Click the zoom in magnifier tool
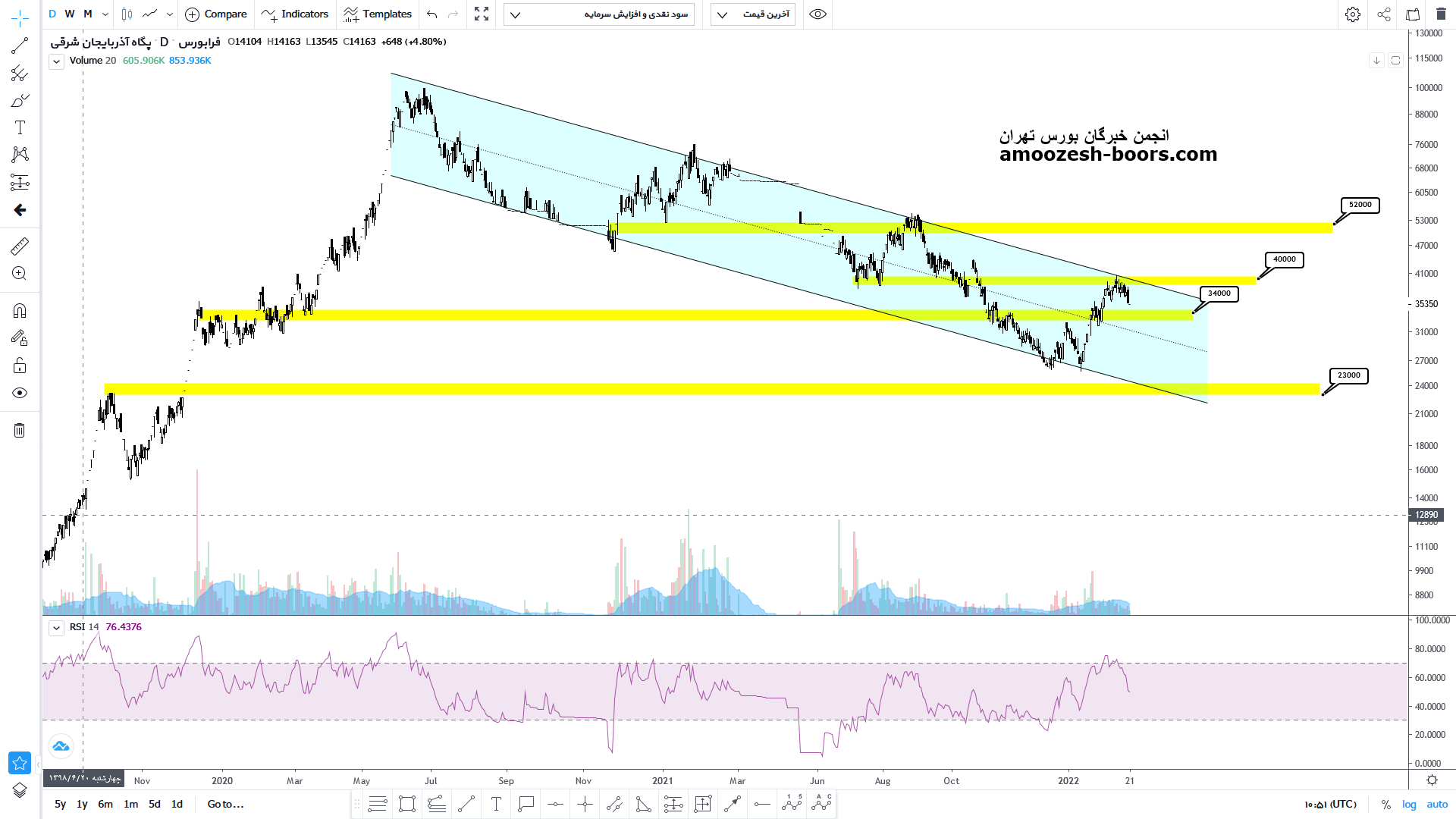This screenshot has height=819, width=1456. (20, 274)
